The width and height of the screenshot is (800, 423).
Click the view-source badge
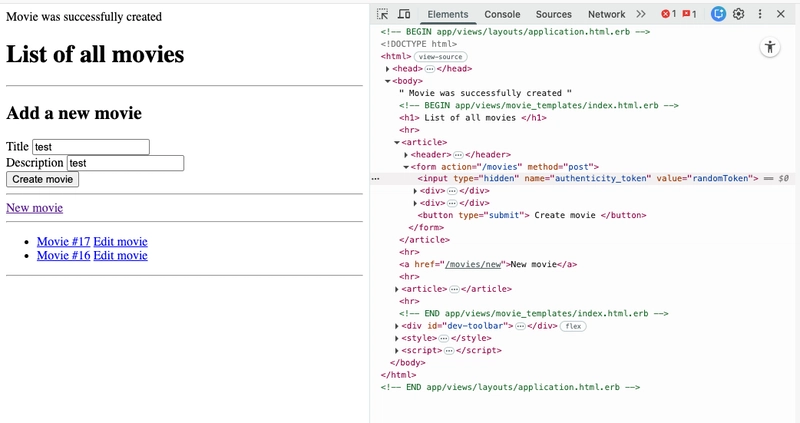point(440,57)
